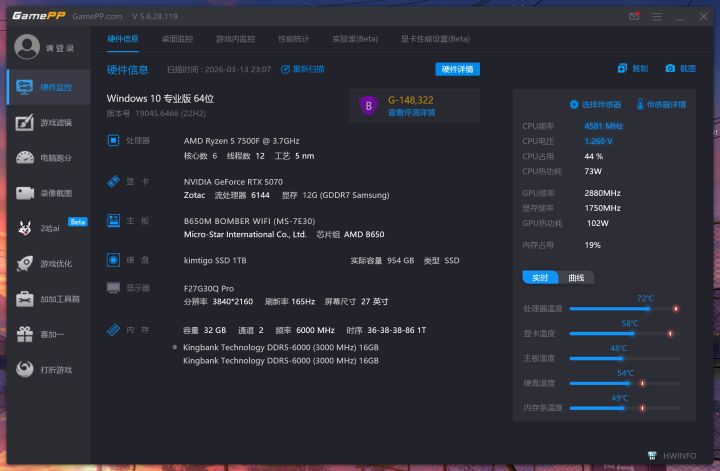This screenshot has width=720, height=471.
Task: Click the 选择传感器 gear icon
Action: 574,104
